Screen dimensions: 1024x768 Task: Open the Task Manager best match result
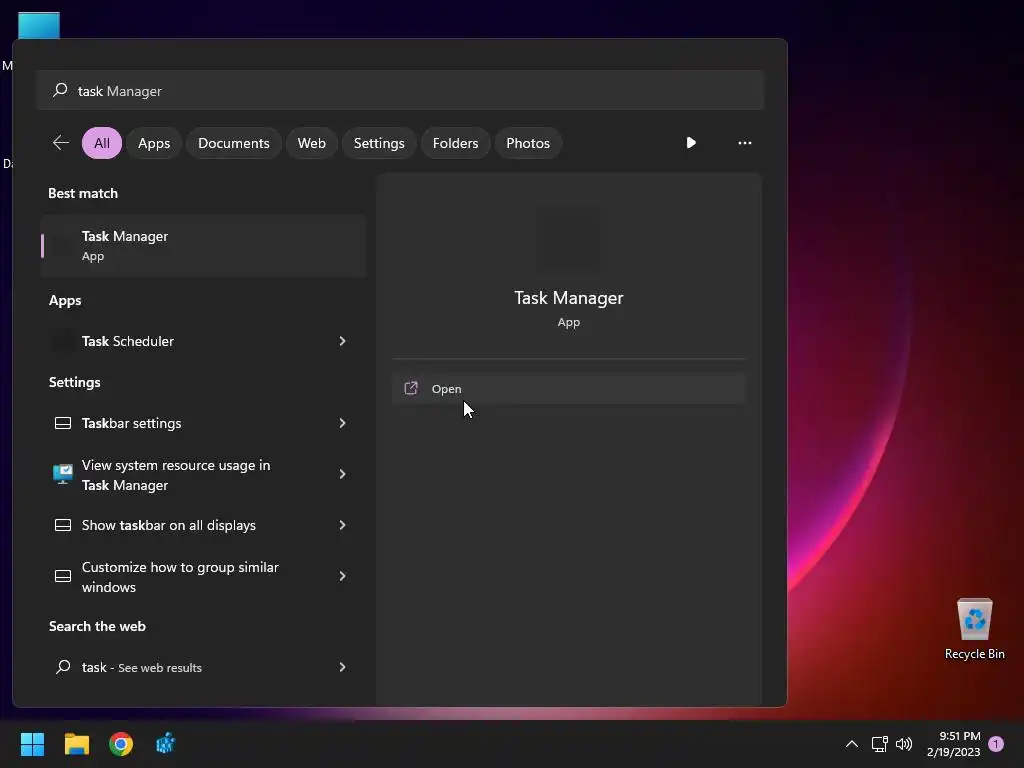[203, 246]
